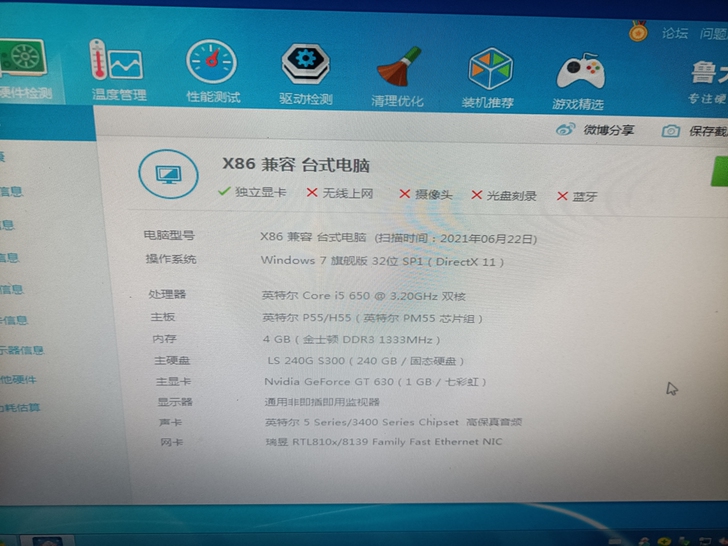Click the round desktop monitor icon
728x546 pixels.
click(x=169, y=174)
